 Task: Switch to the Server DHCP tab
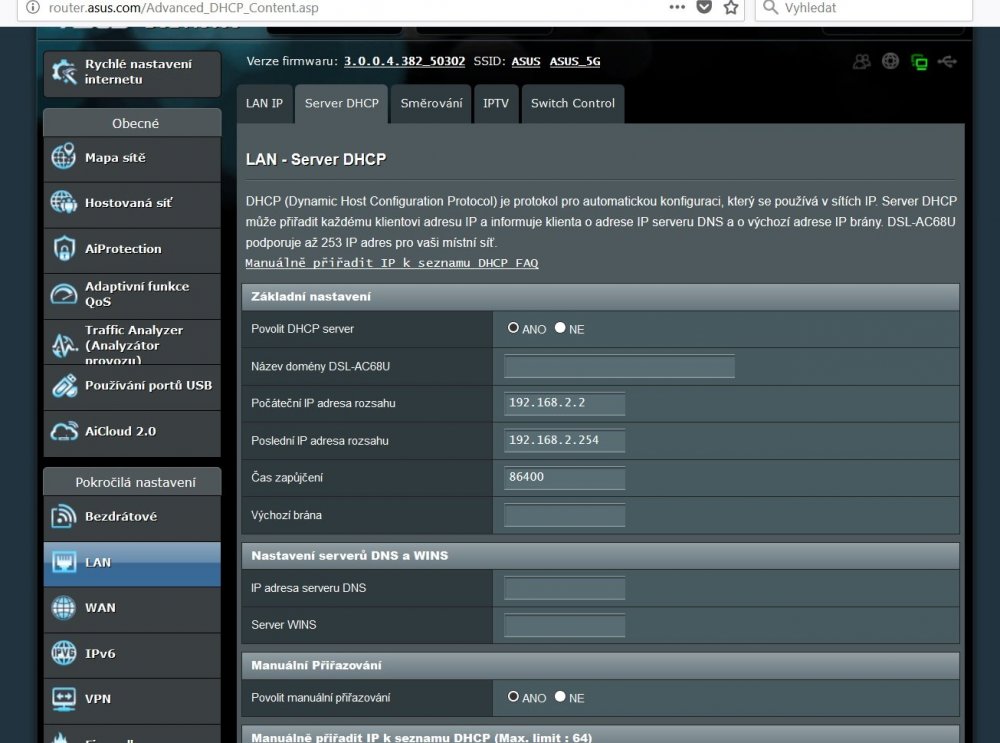[x=341, y=103]
